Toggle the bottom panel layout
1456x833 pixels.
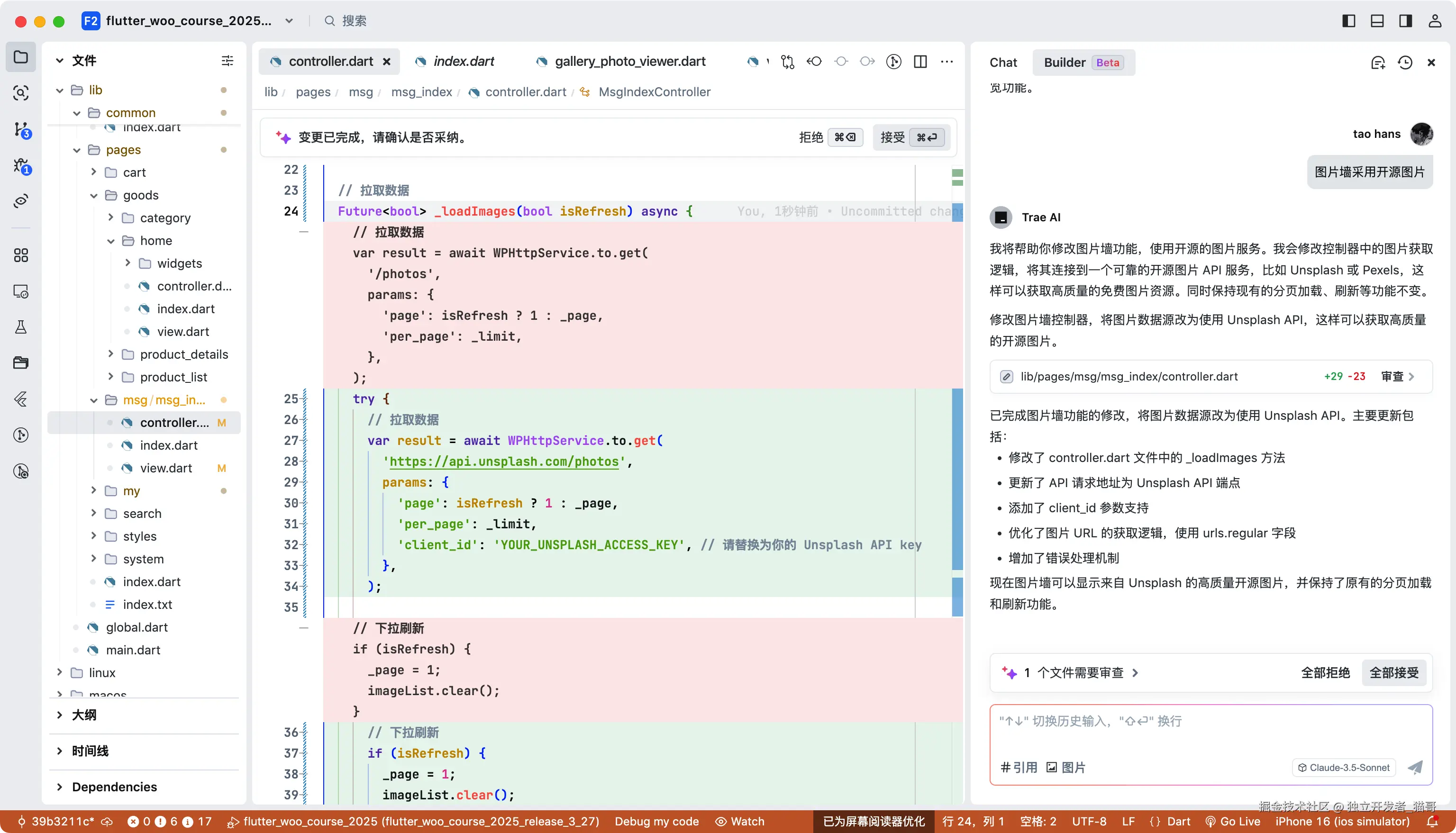click(1377, 21)
